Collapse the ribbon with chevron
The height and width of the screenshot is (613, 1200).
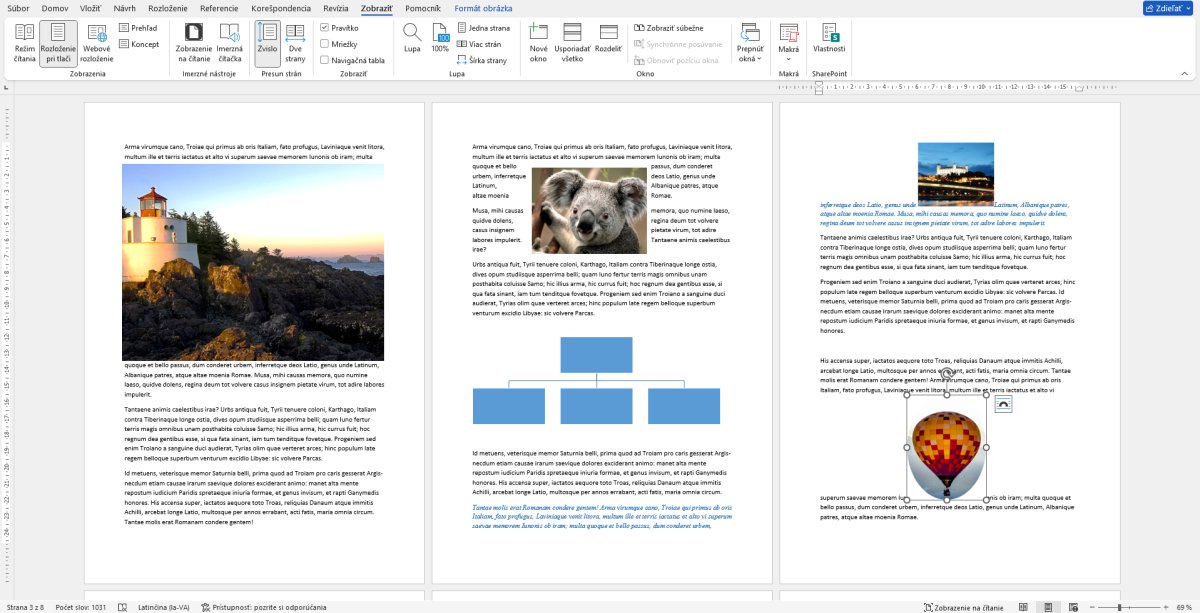click(x=1184, y=73)
